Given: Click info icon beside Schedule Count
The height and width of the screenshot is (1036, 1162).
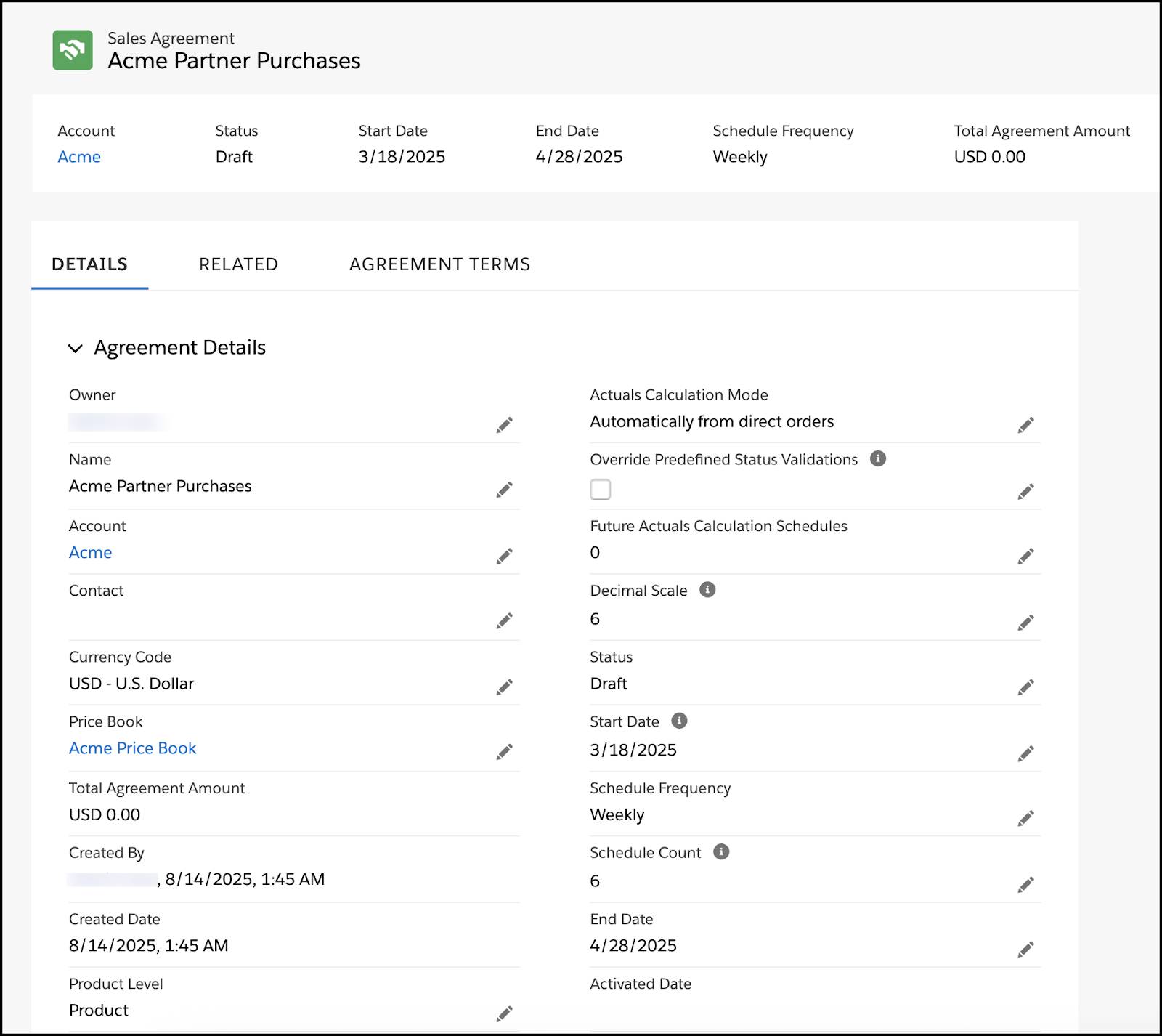Looking at the screenshot, I should click(720, 851).
